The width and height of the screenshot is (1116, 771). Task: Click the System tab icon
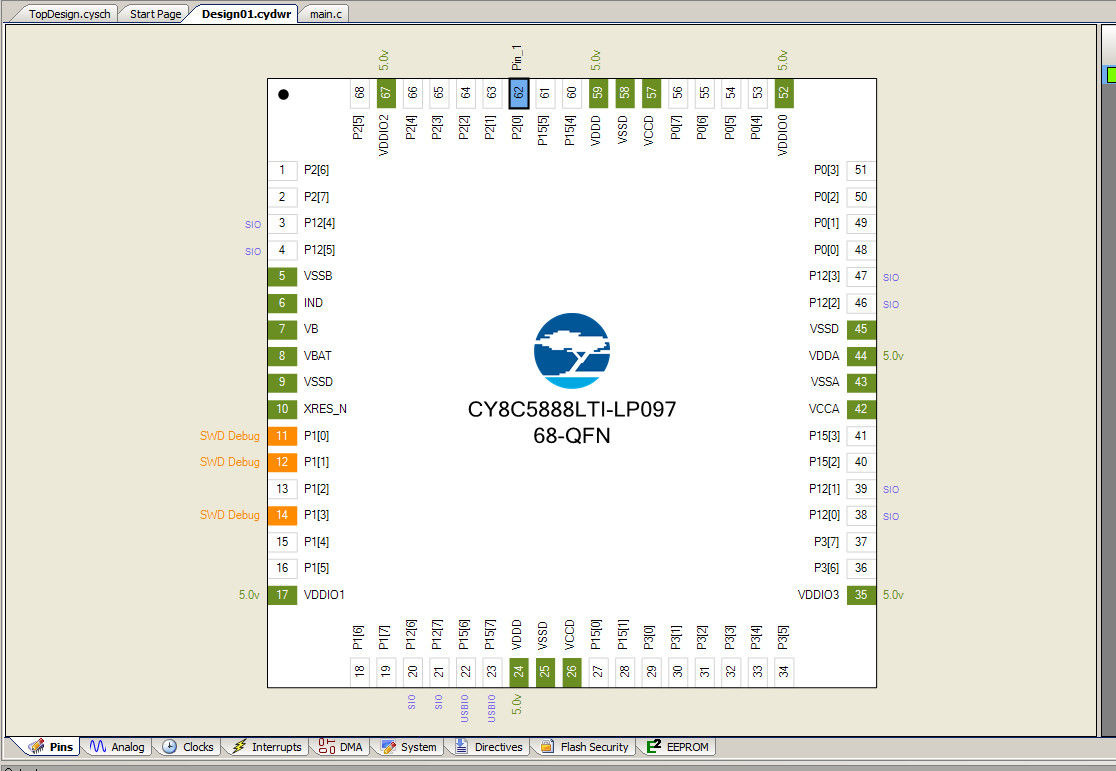click(x=388, y=747)
